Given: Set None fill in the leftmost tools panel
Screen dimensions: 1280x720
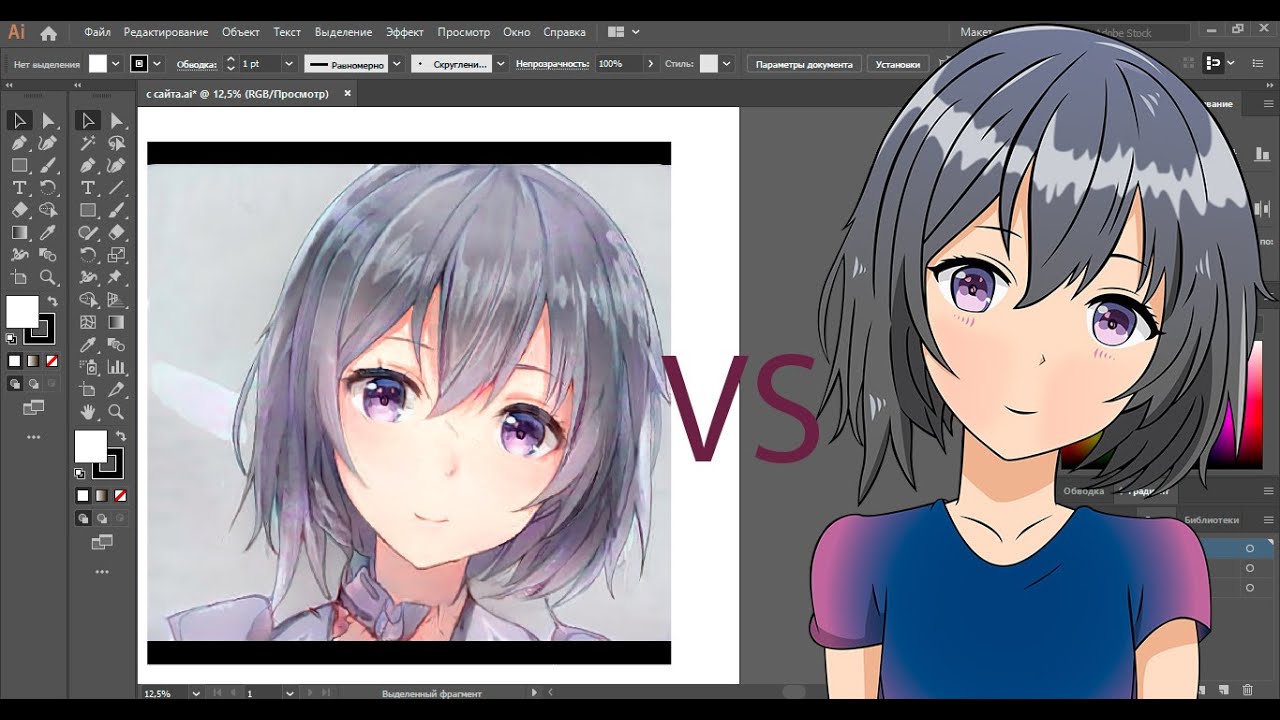Looking at the screenshot, I should (52, 361).
